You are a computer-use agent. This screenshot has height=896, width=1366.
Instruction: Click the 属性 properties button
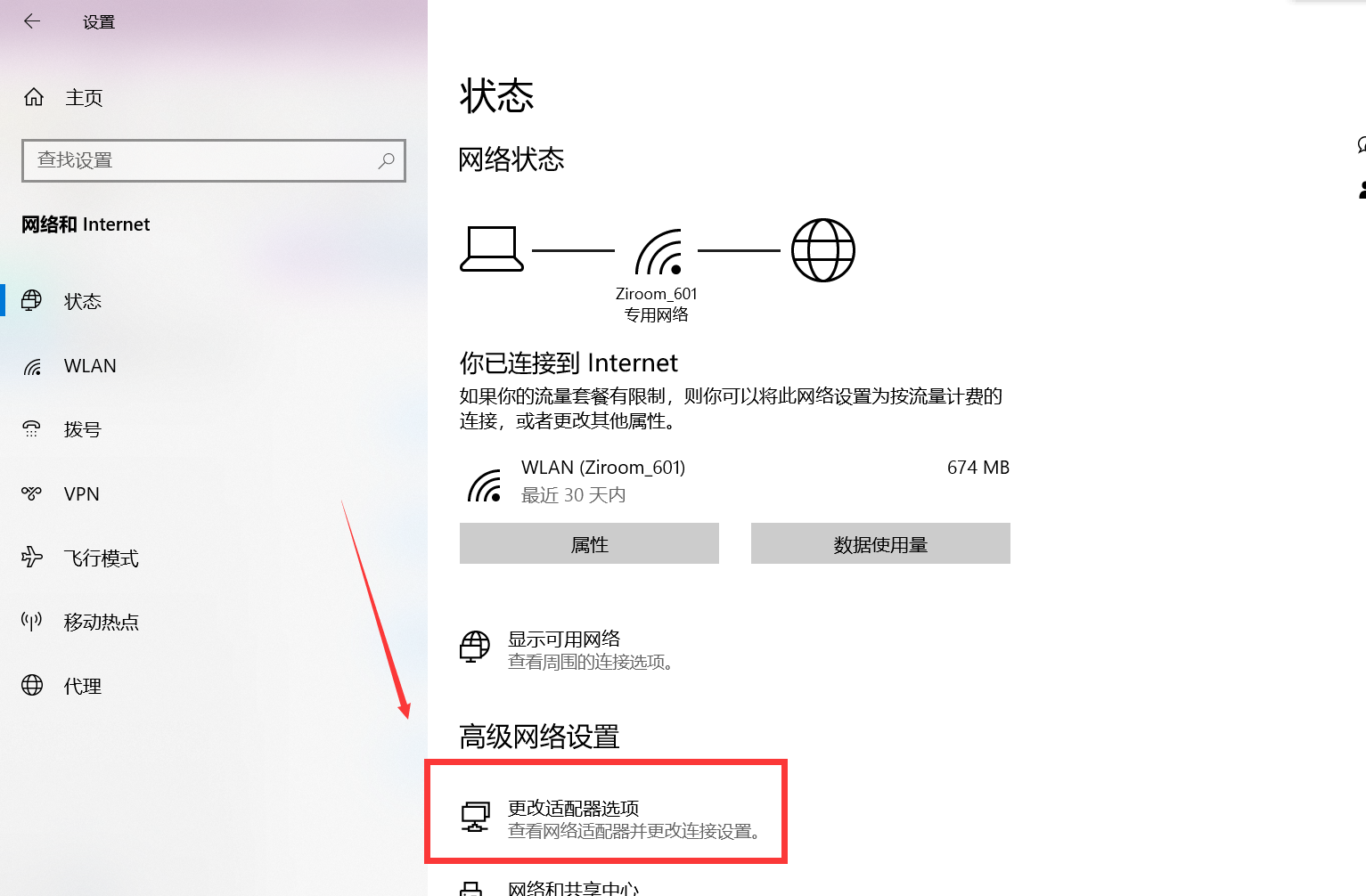(x=589, y=543)
